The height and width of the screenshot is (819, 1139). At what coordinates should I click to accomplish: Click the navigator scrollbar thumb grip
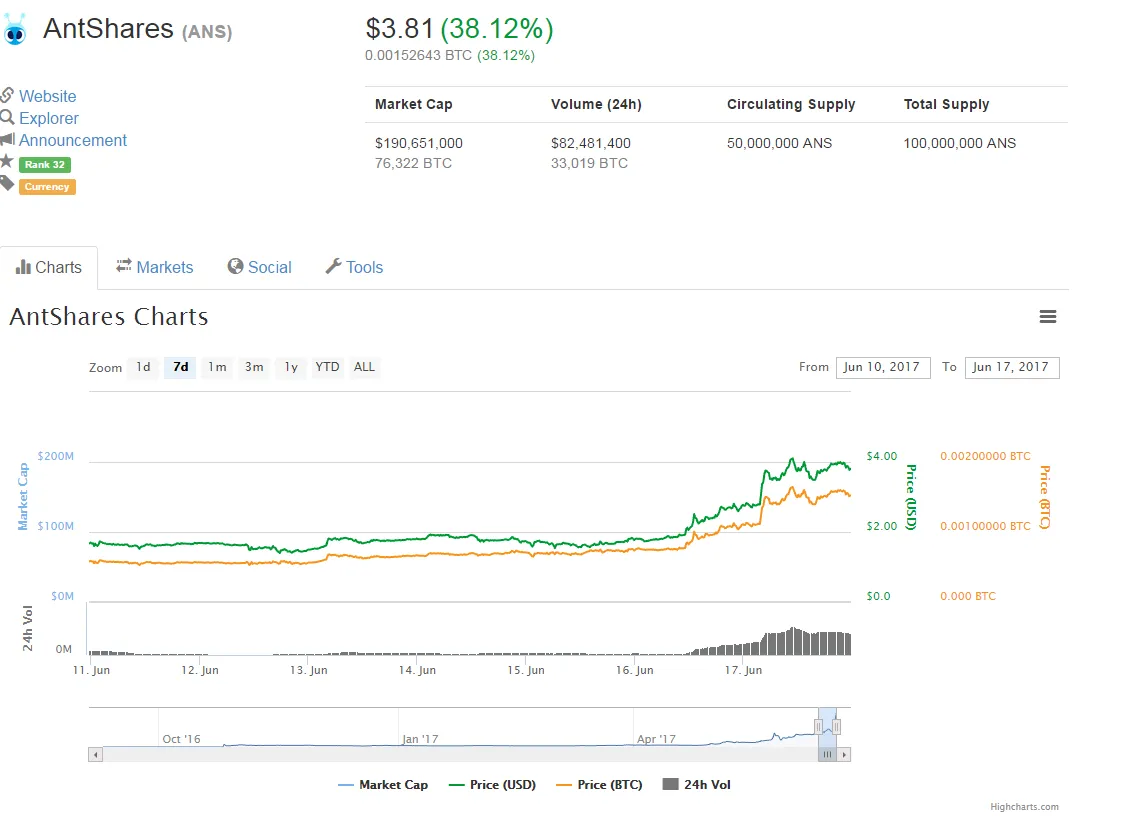tap(827, 755)
